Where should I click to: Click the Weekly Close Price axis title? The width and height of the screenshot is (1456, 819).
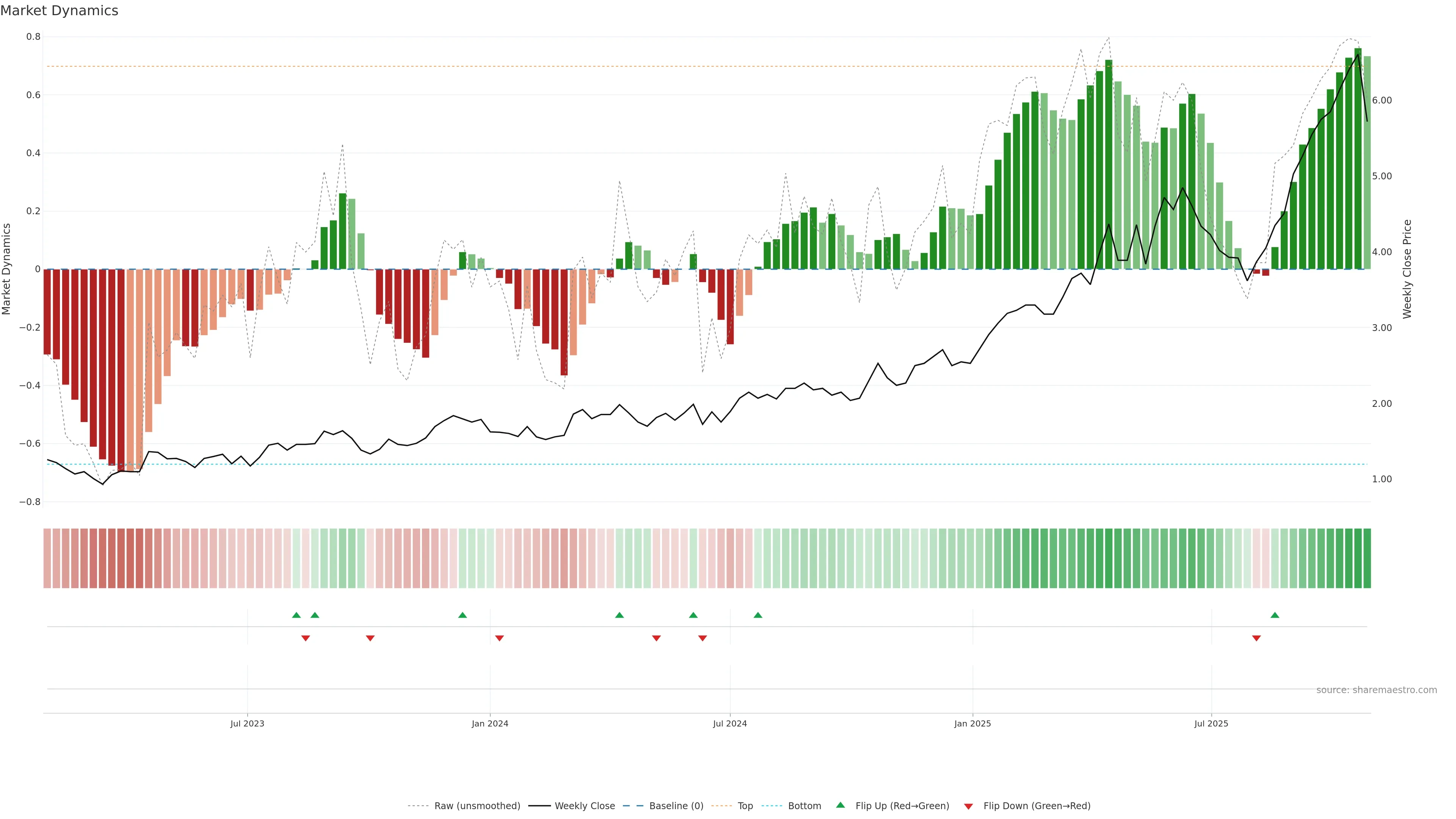click(x=1407, y=269)
